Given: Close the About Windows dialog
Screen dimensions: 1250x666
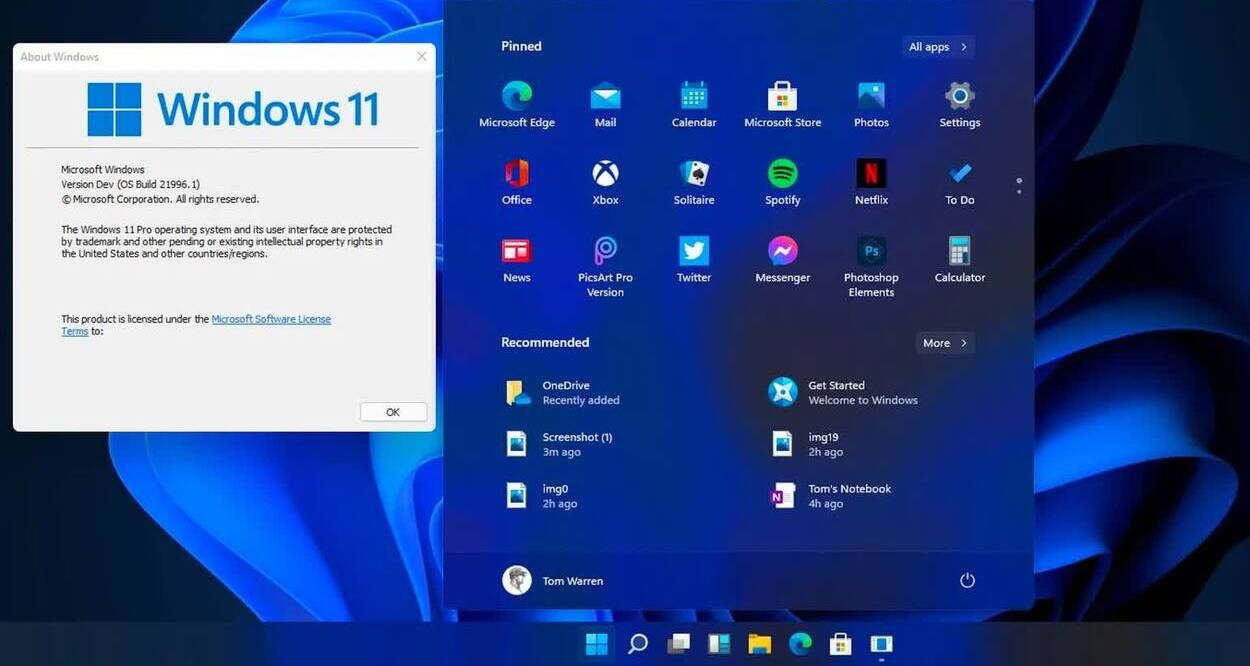Looking at the screenshot, I should tap(421, 57).
